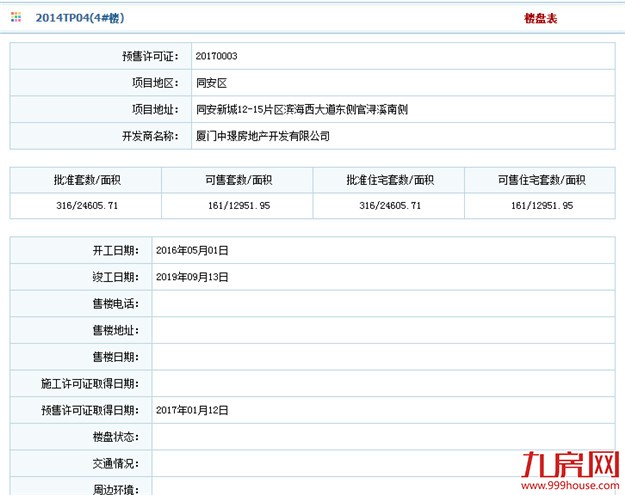Click the 项目地区 label

click(155, 83)
